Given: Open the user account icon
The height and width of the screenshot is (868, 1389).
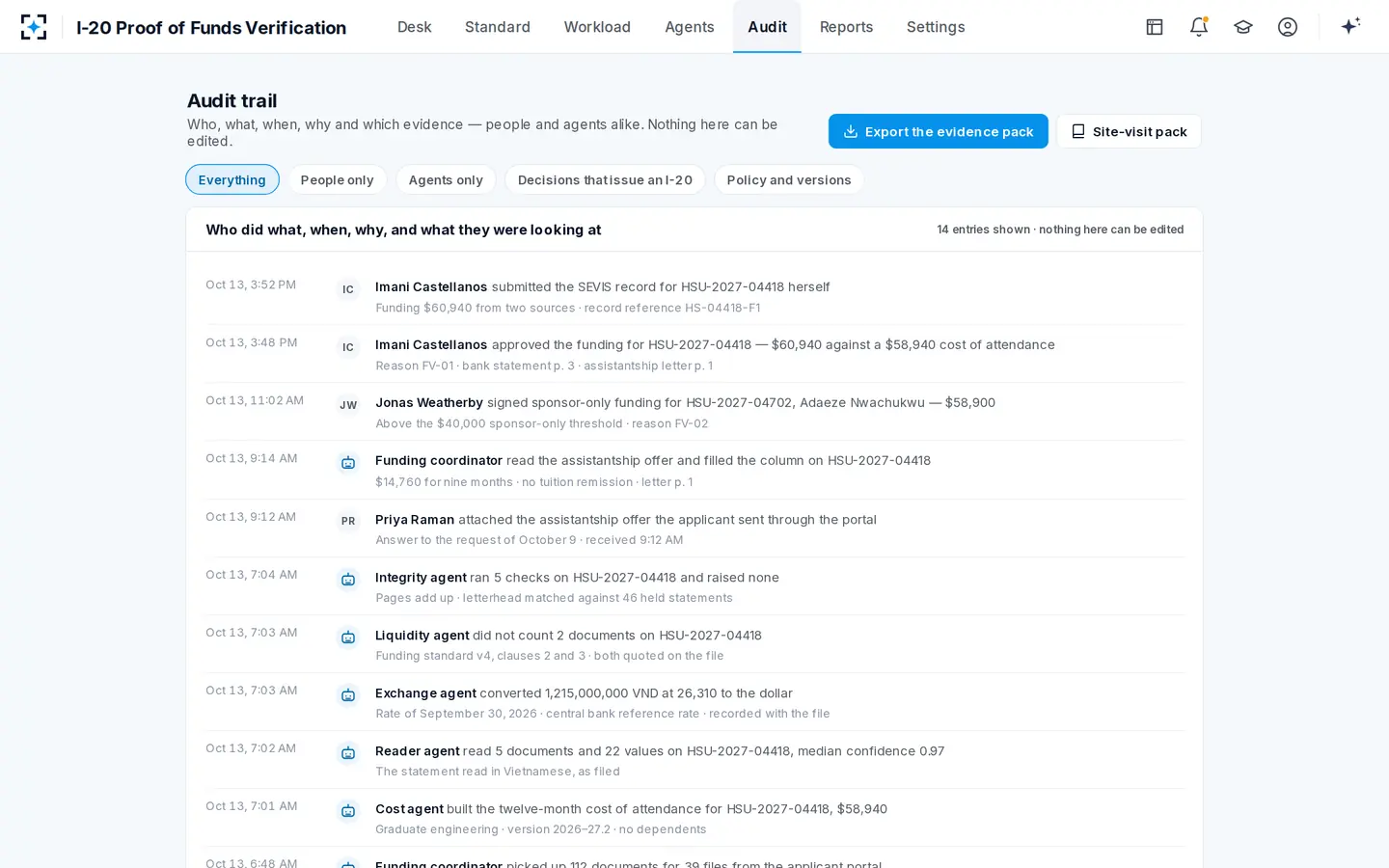Looking at the screenshot, I should tap(1288, 27).
